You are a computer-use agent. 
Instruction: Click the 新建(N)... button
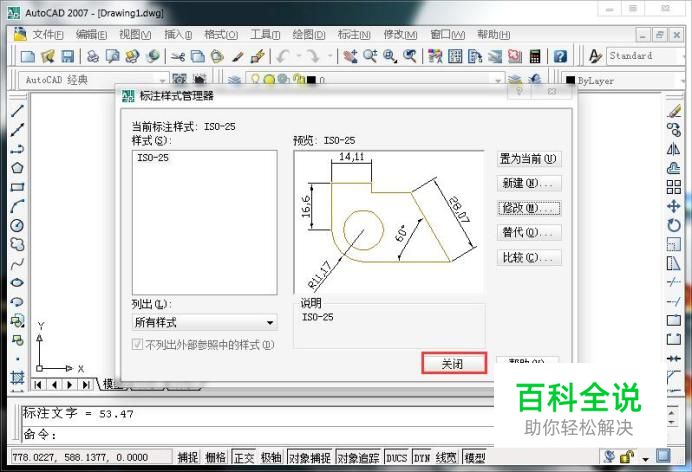[x=529, y=183]
